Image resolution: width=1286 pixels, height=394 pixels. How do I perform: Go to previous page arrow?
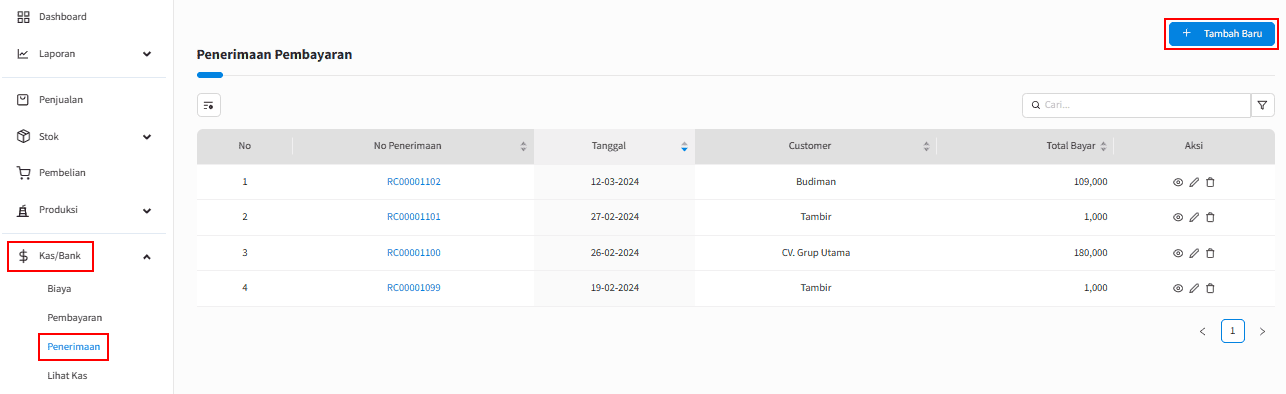point(1202,331)
